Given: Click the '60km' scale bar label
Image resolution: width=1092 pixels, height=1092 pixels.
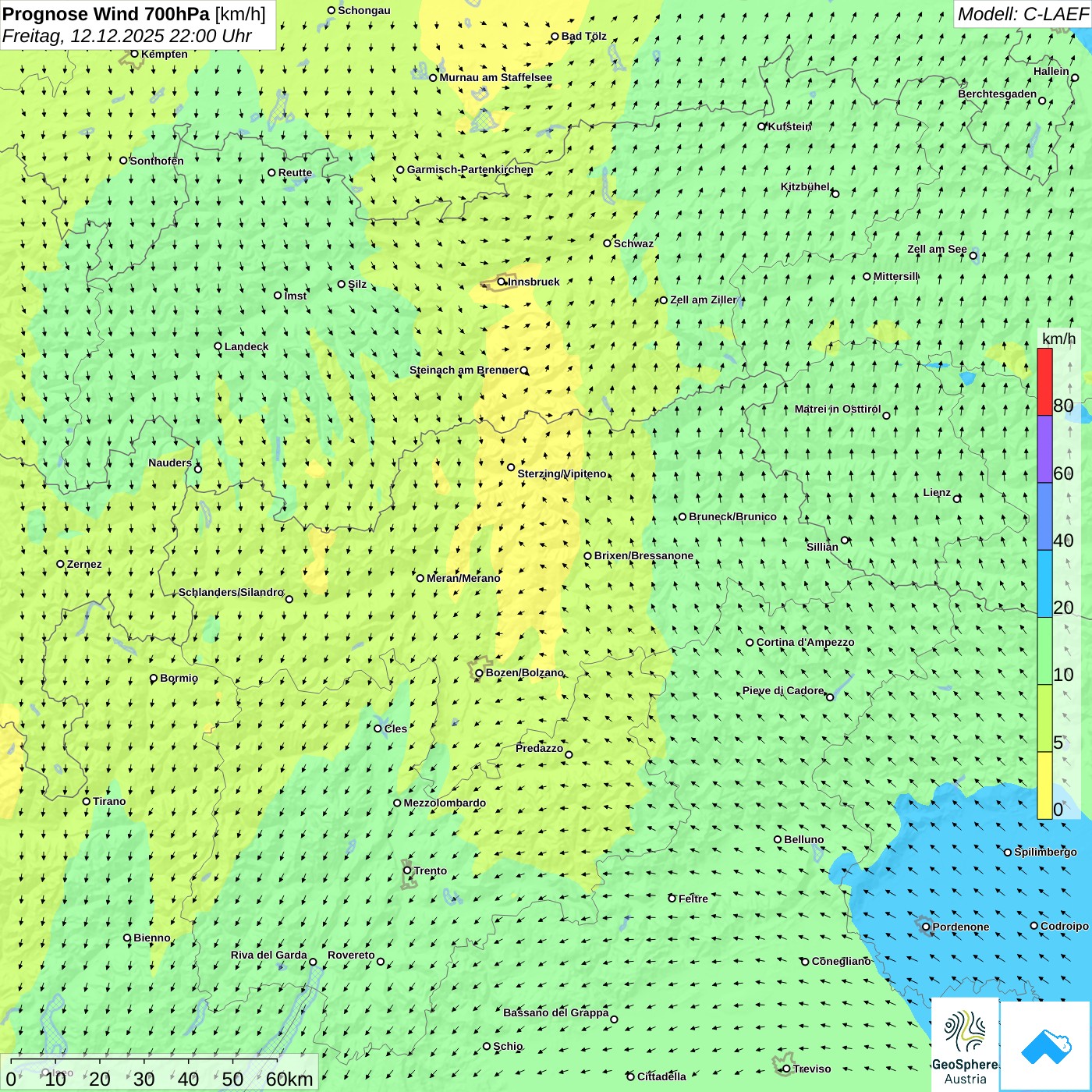Looking at the screenshot, I should coord(289,1079).
